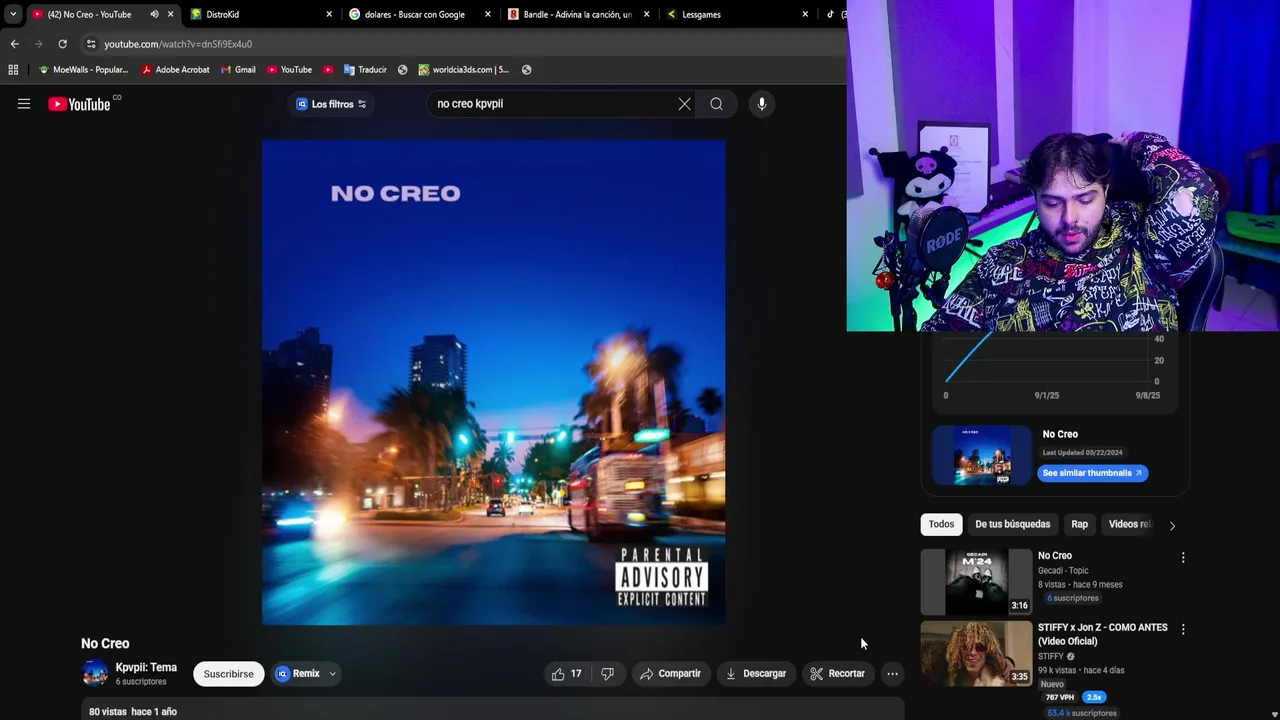Open the browser apps grid shortcut
The image size is (1280, 720).
pyautogui.click(x=13, y=70)
